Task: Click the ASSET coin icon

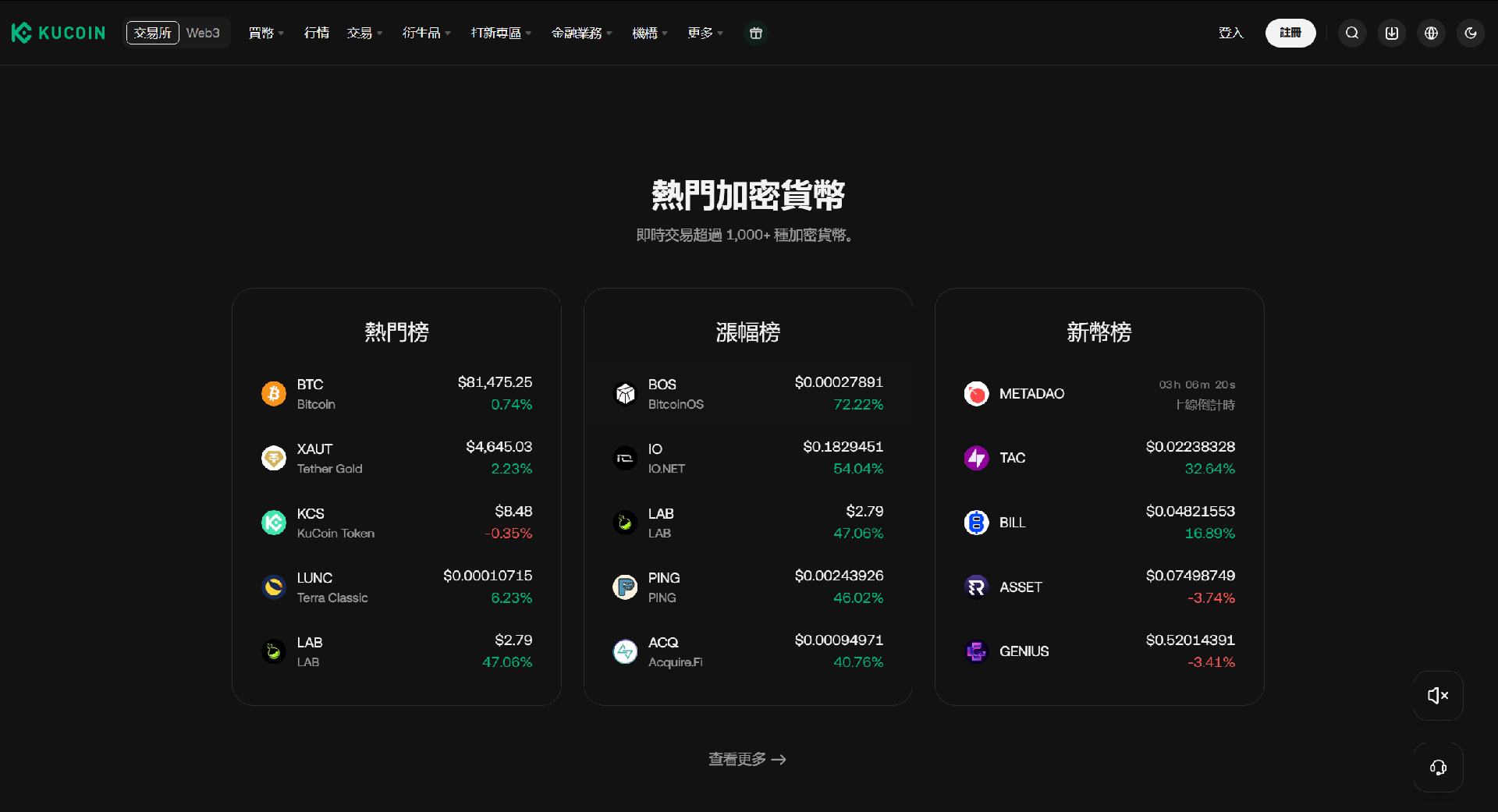Action: click(x=976, y=587)
